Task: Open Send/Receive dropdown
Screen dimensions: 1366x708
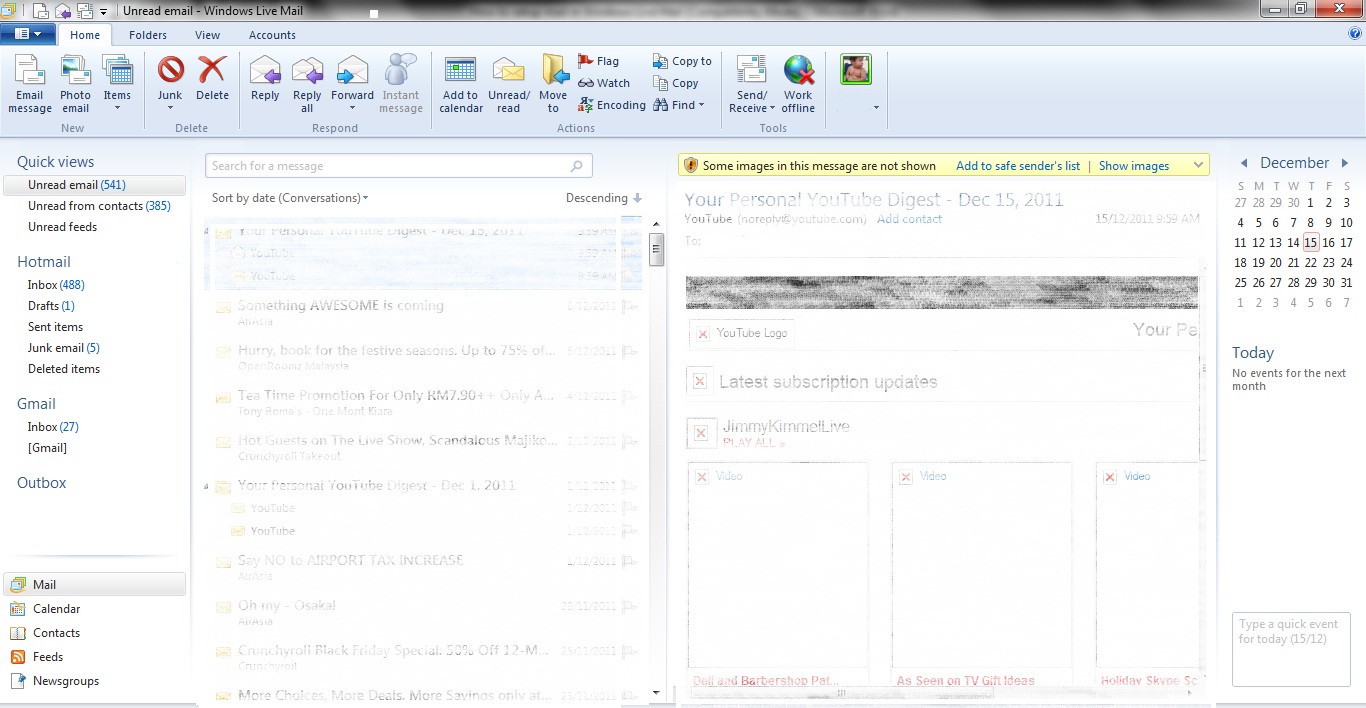Action: tap(752, 84)
